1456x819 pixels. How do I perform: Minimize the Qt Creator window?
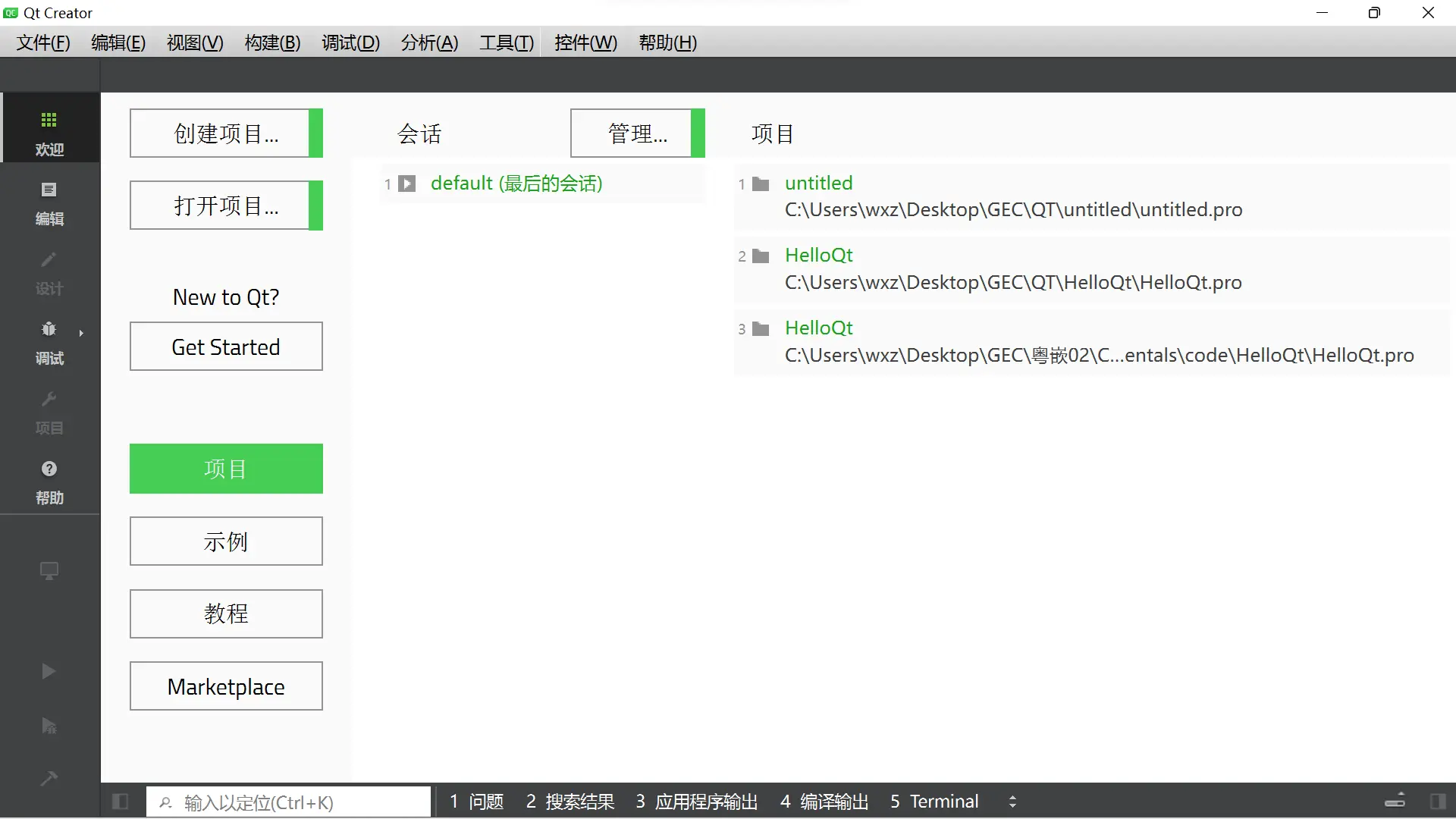(1323, 13)
